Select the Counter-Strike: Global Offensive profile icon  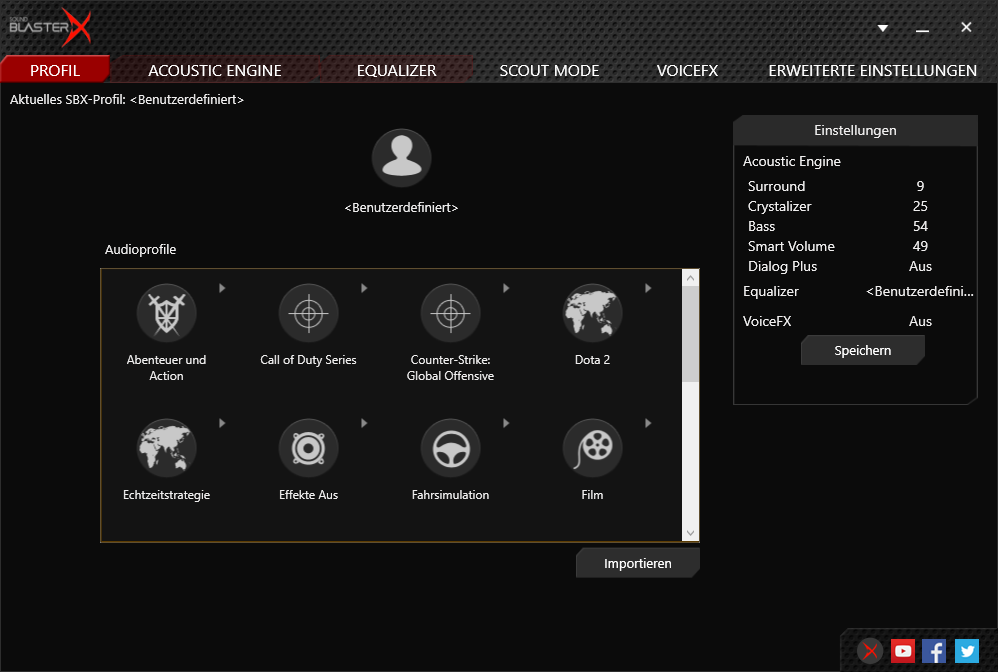coord(450,314)
